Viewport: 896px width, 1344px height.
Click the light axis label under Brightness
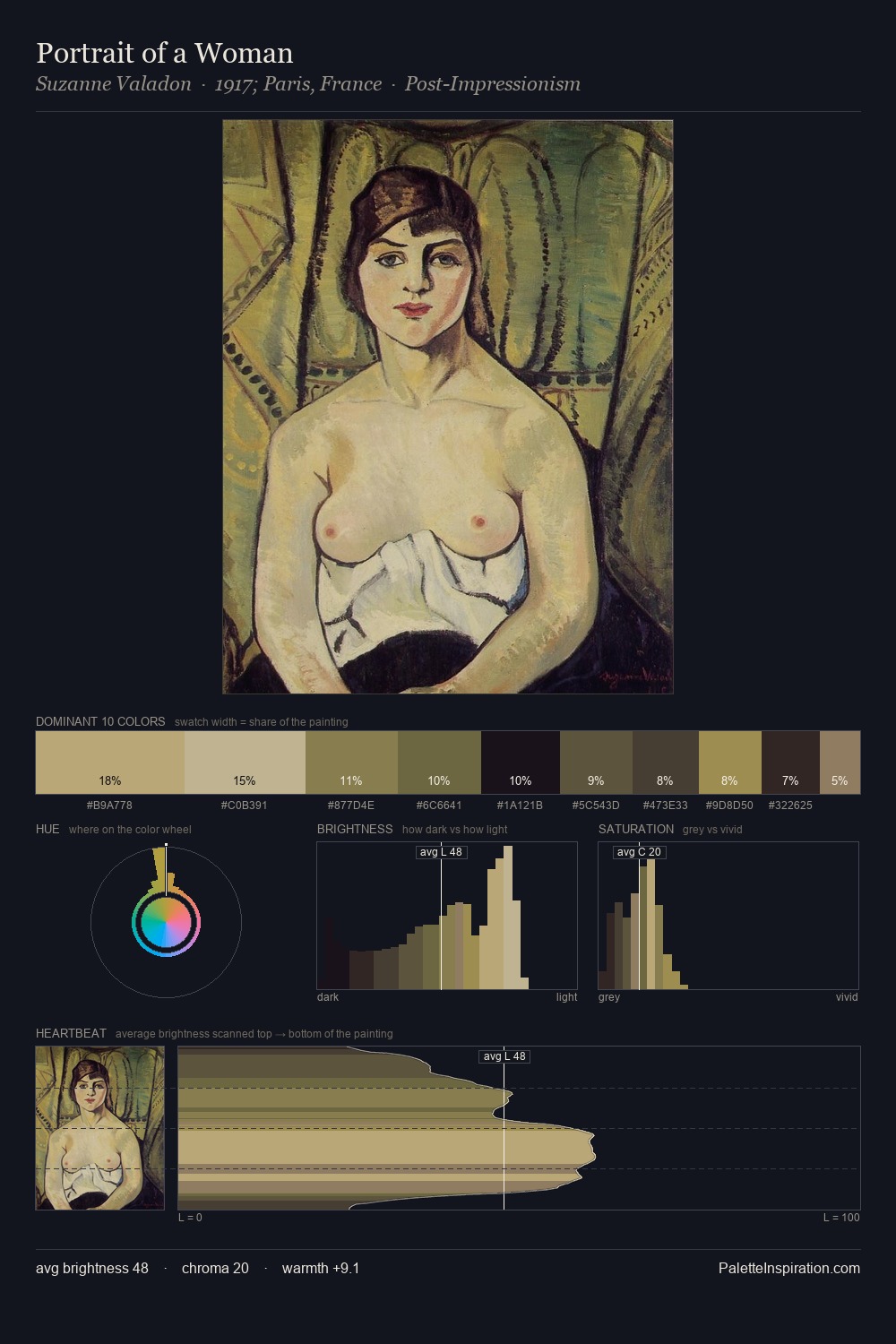click(566, 997)
